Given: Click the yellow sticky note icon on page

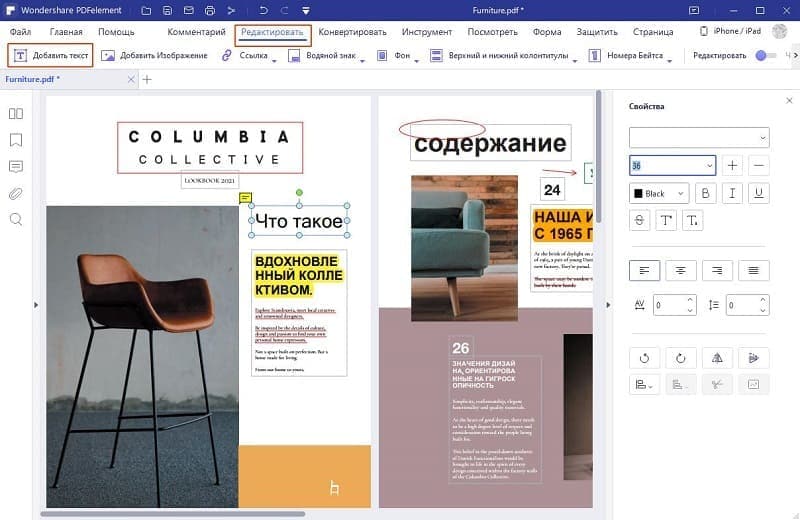Looking at the screenshot, I should 245,197.
